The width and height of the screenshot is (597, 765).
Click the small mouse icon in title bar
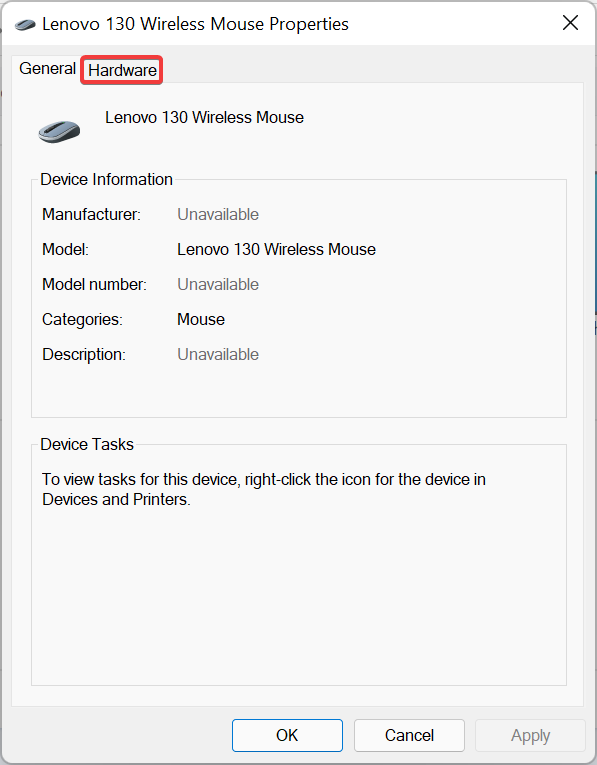pos(25,24)
